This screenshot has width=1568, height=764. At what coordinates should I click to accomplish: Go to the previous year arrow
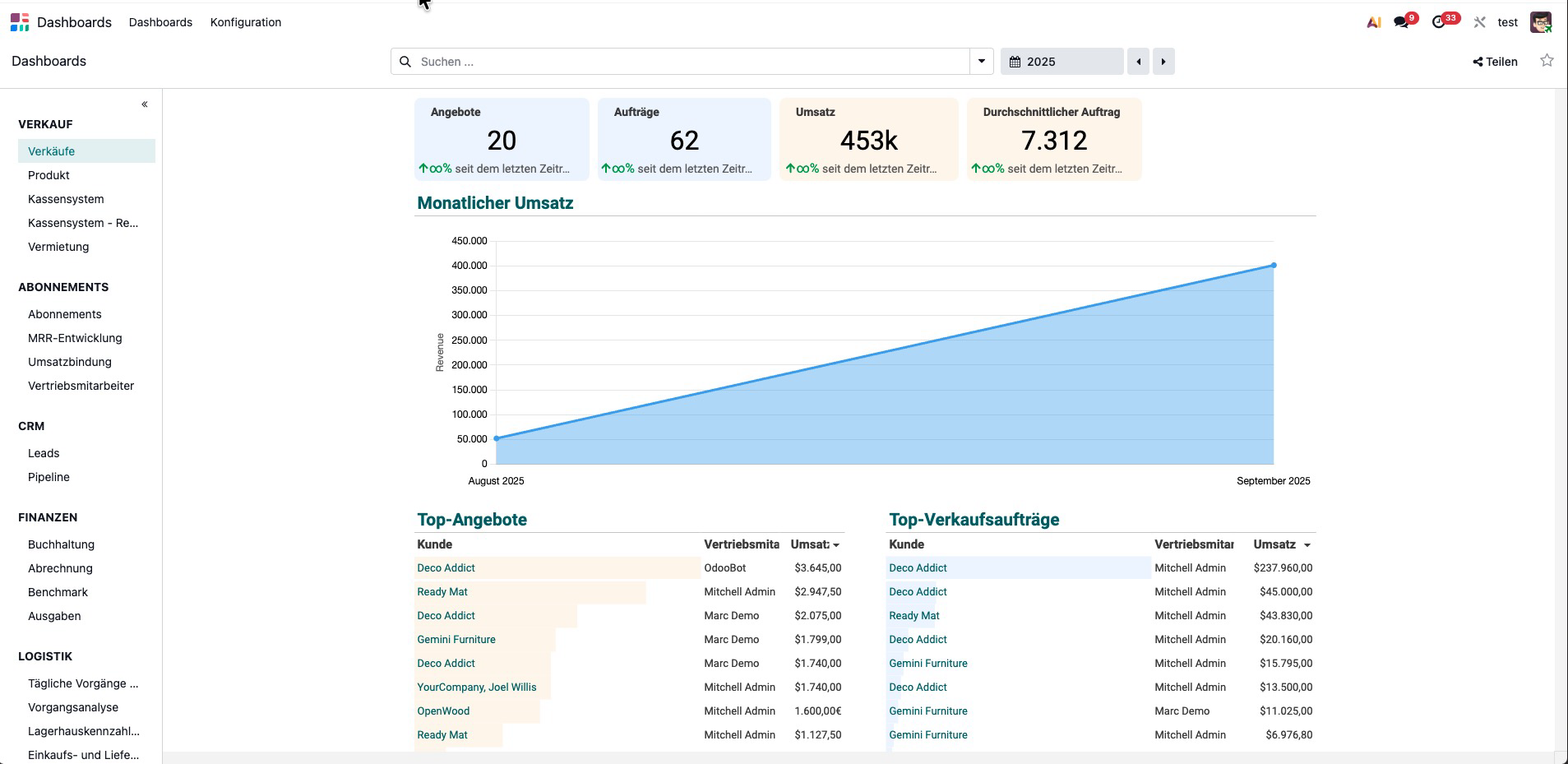click(x=1138, y=62)
